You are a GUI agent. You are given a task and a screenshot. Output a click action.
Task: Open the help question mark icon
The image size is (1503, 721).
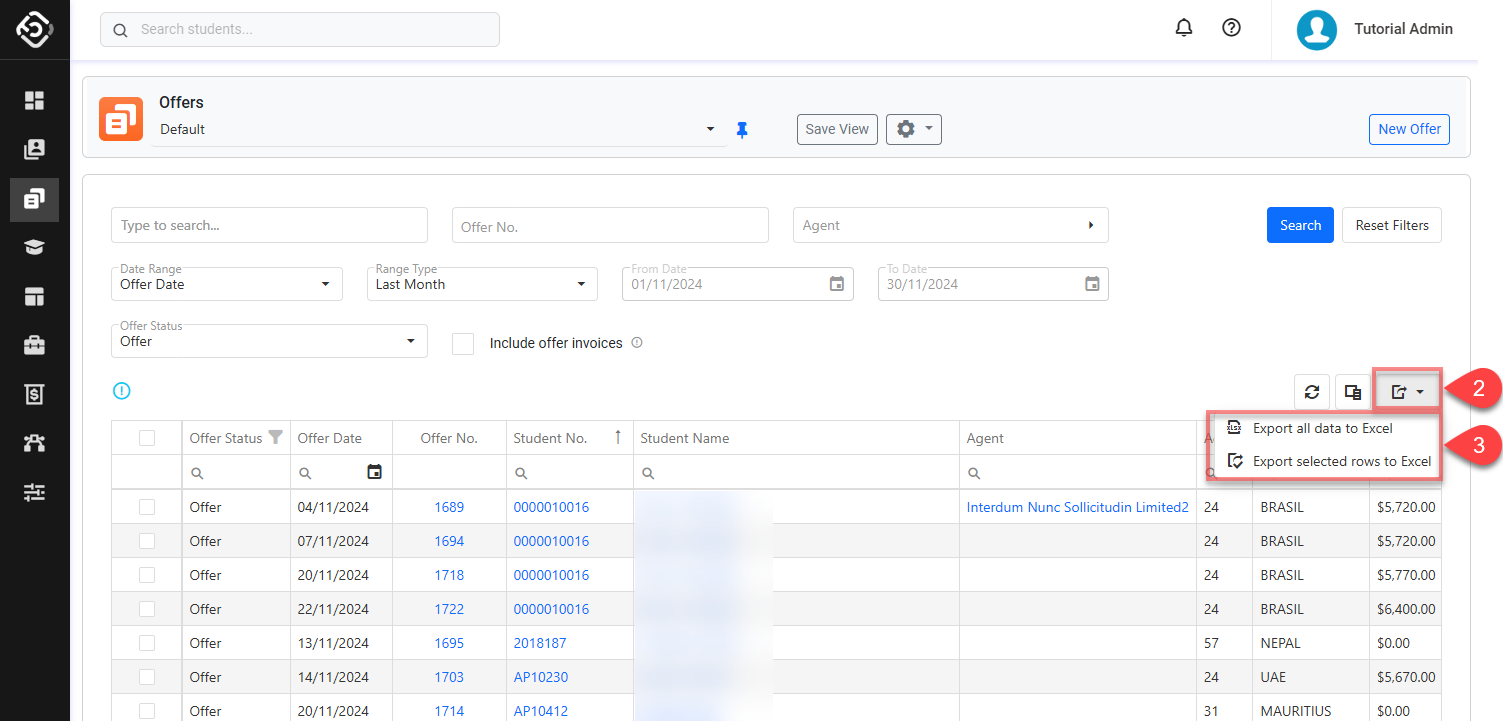click(1232, 28)
